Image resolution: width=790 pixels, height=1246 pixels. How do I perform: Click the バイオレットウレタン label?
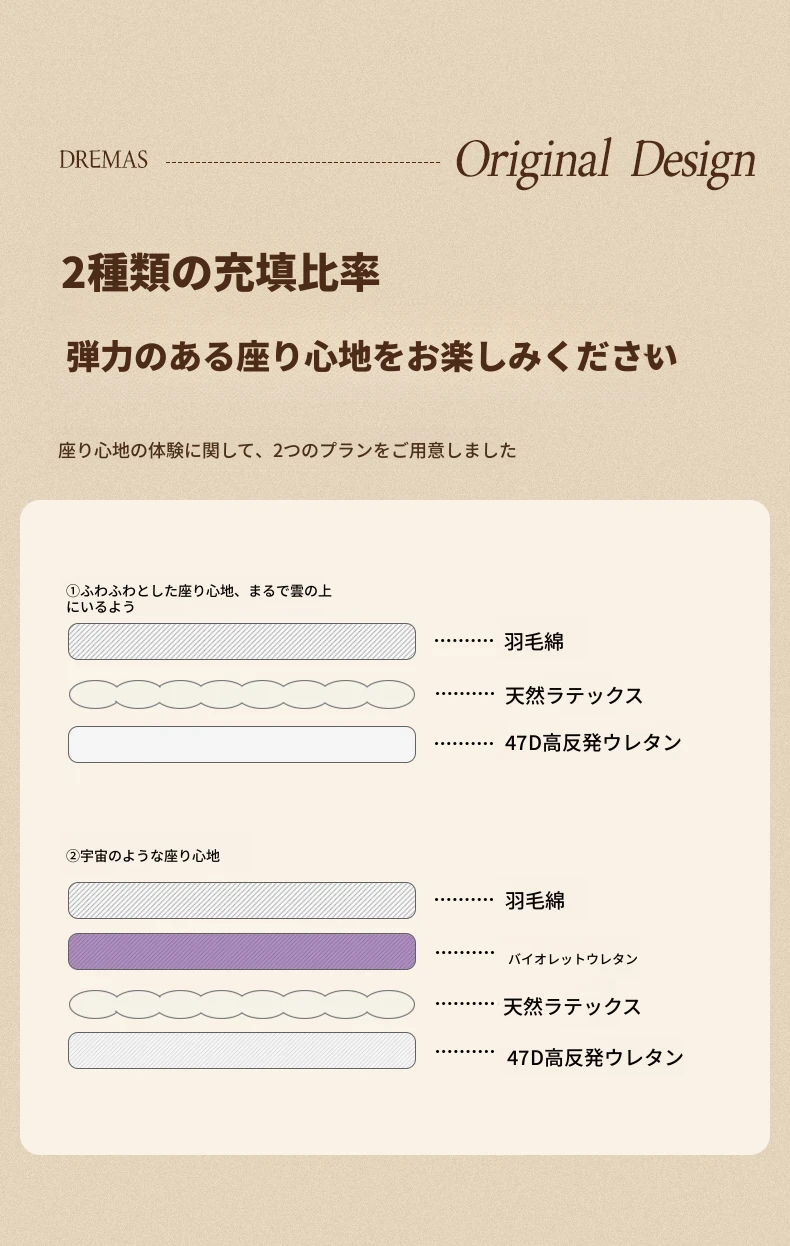point(573,959)
